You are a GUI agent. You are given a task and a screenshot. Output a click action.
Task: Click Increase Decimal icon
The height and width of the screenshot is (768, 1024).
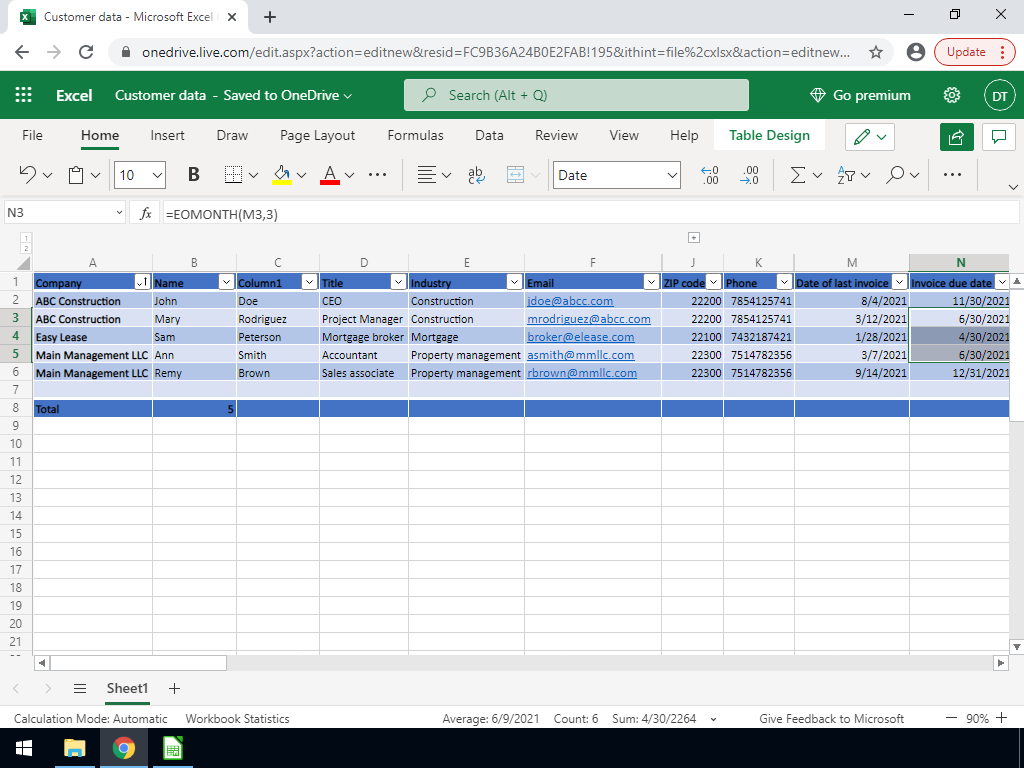point(710,174)
